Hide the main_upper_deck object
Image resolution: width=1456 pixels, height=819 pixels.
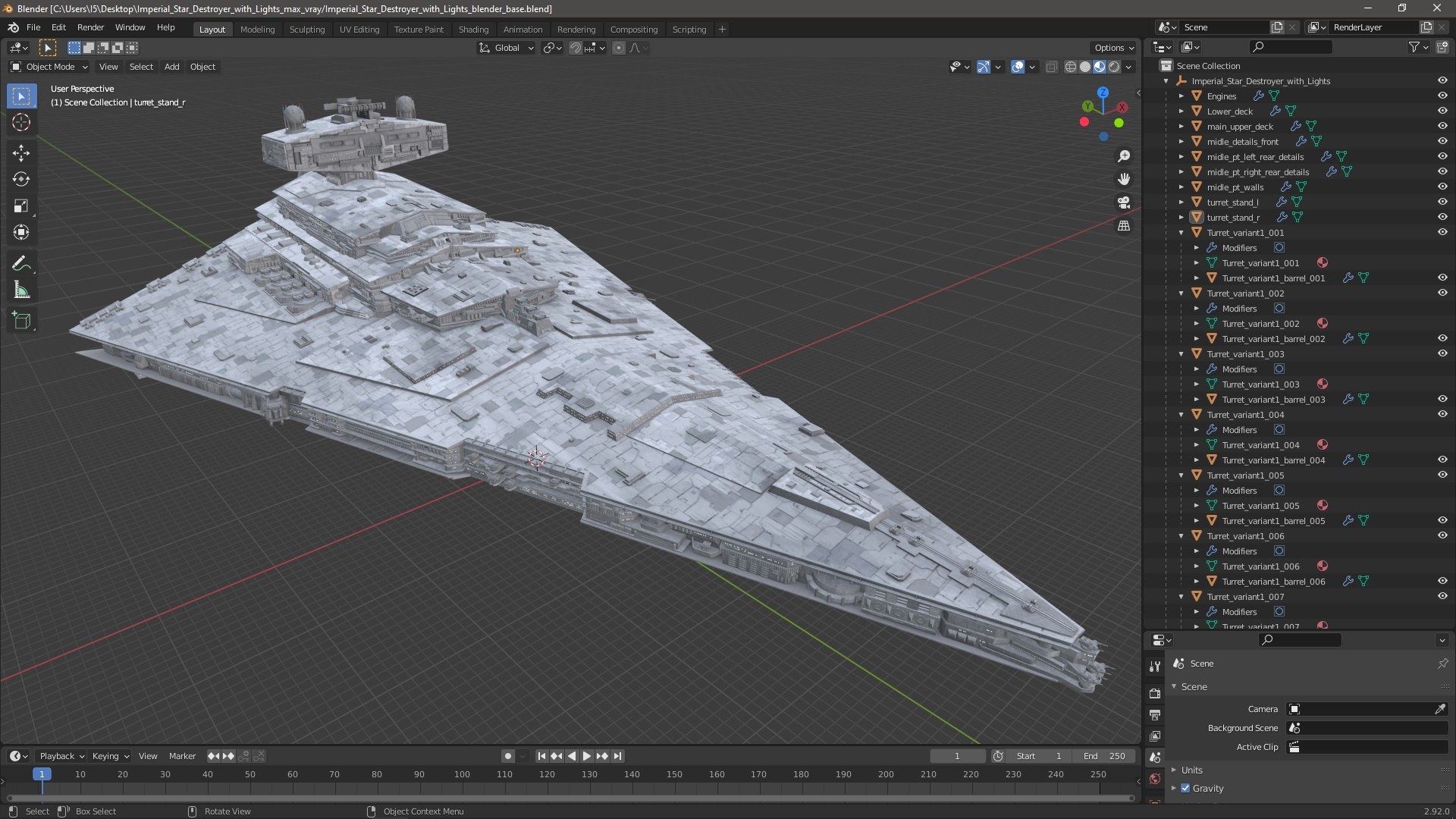[x=1442, y=127]
